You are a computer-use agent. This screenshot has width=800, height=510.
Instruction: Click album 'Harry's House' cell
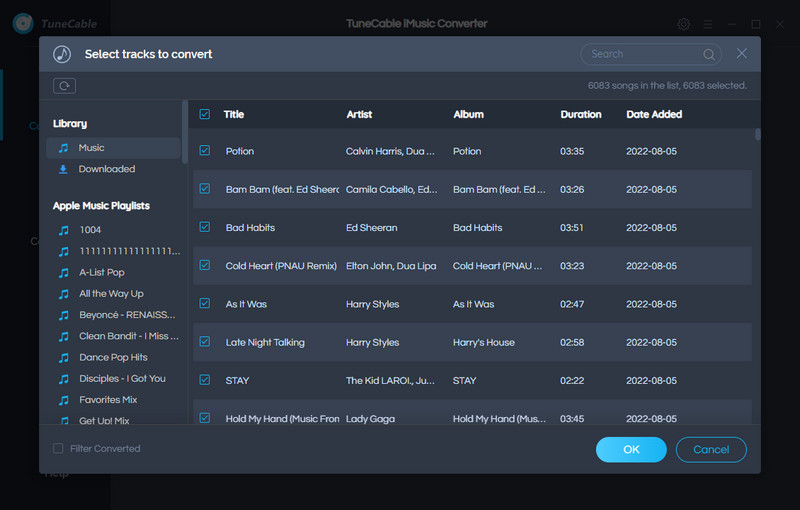tap(484, 343)
